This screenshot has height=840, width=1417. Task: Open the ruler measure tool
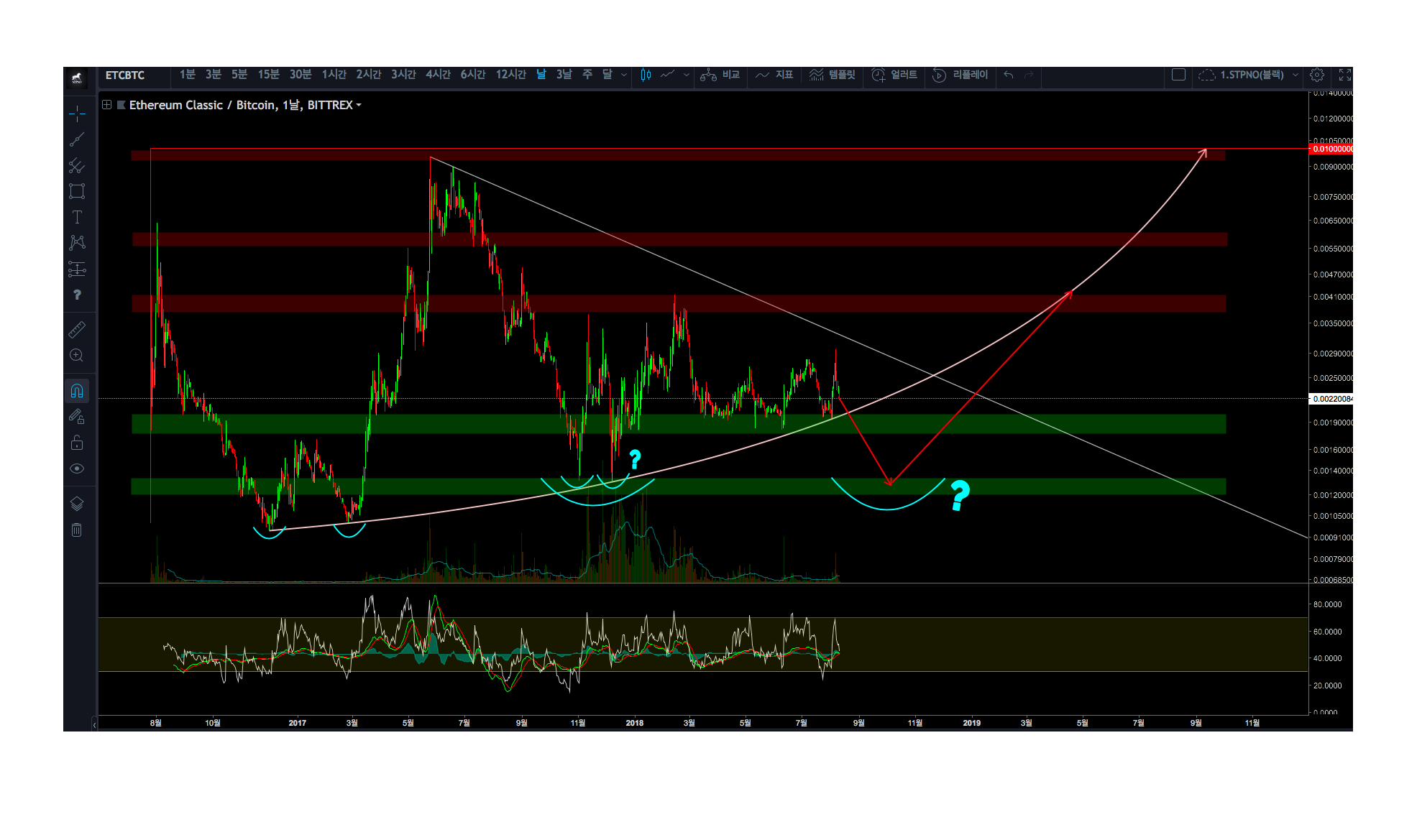77,330
